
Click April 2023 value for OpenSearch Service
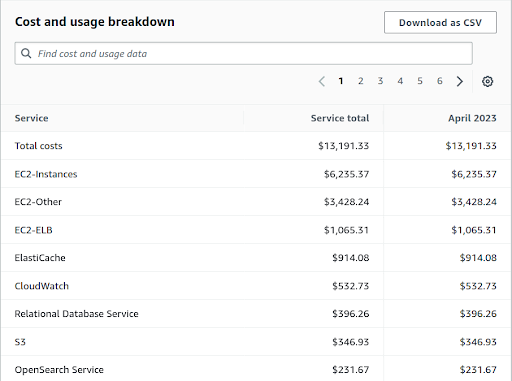coord(478,370)
